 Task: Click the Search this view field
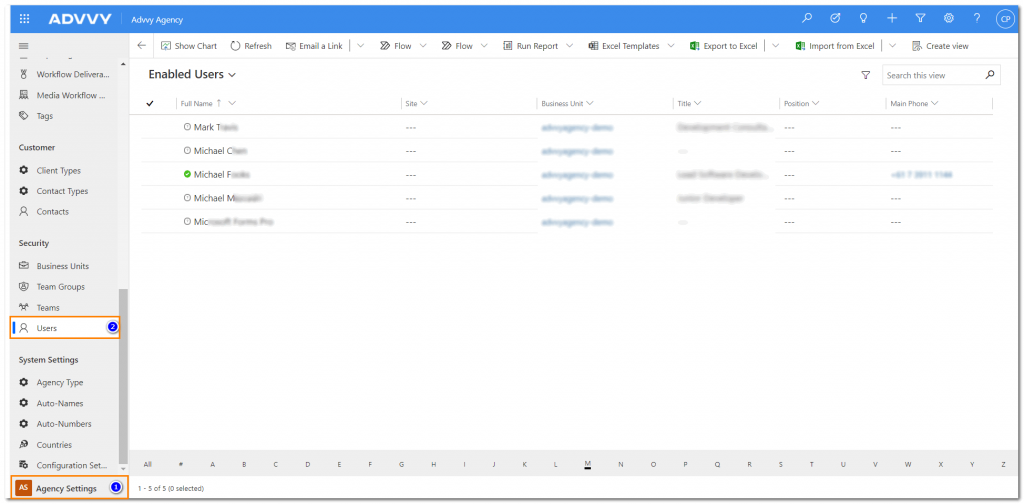[932, 75]
